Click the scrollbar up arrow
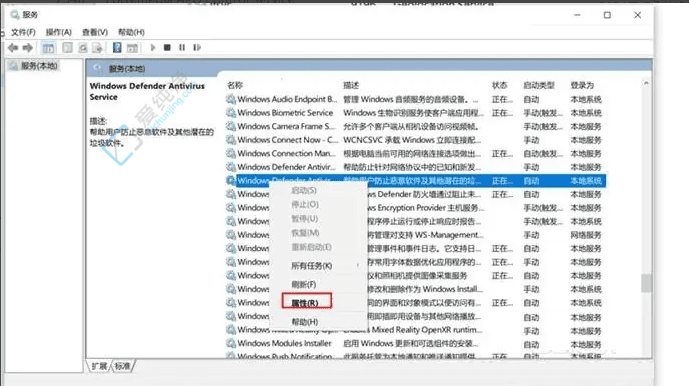Viewport: 689px width, 386px height. [646, 83]
